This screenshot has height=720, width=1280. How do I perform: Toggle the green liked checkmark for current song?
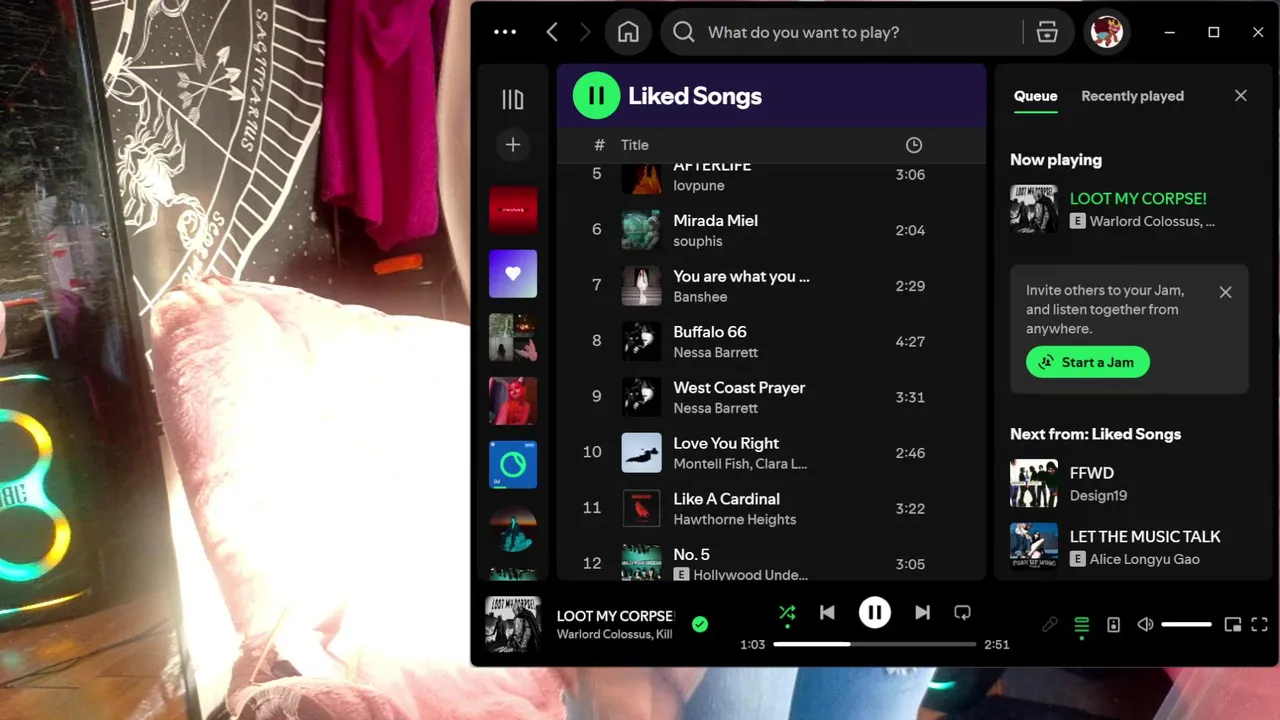click(x=700, y=625)
